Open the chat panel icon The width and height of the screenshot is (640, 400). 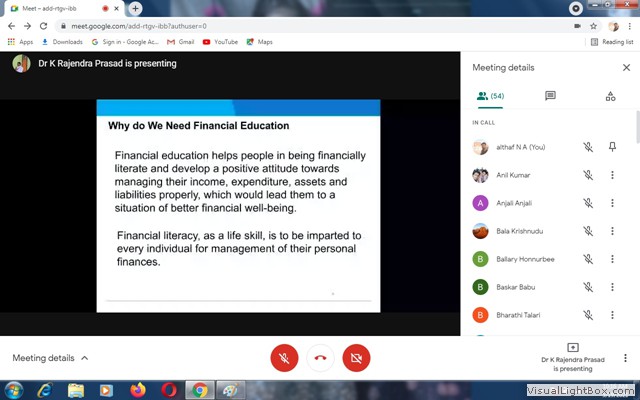coord(550,96)
